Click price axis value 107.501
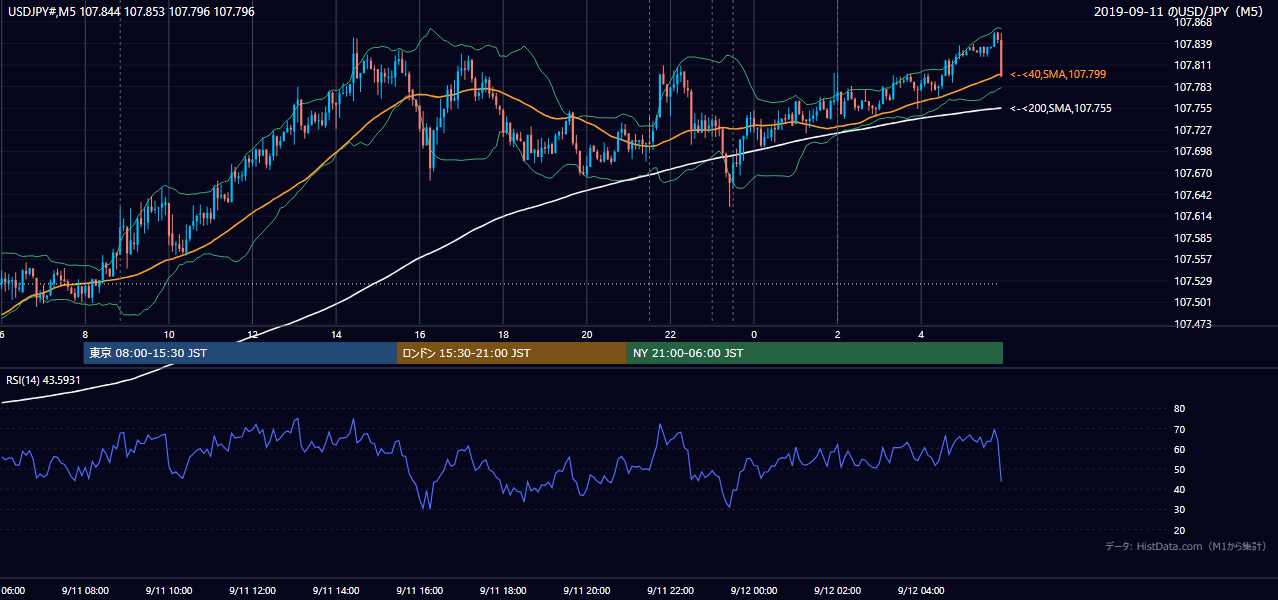Viewport: 1278px width, 600px height. tap(1193, 302)
